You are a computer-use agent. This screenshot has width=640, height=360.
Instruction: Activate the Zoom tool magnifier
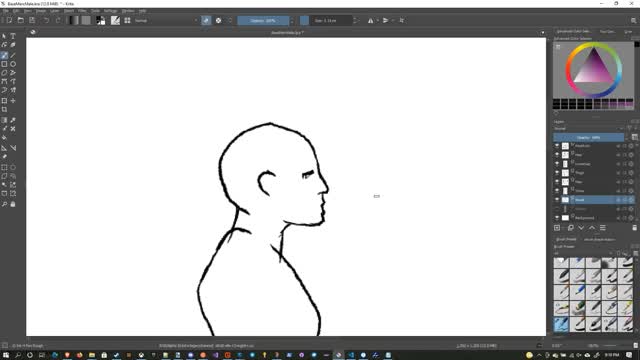pyautogui.click(x=4, y=204)
